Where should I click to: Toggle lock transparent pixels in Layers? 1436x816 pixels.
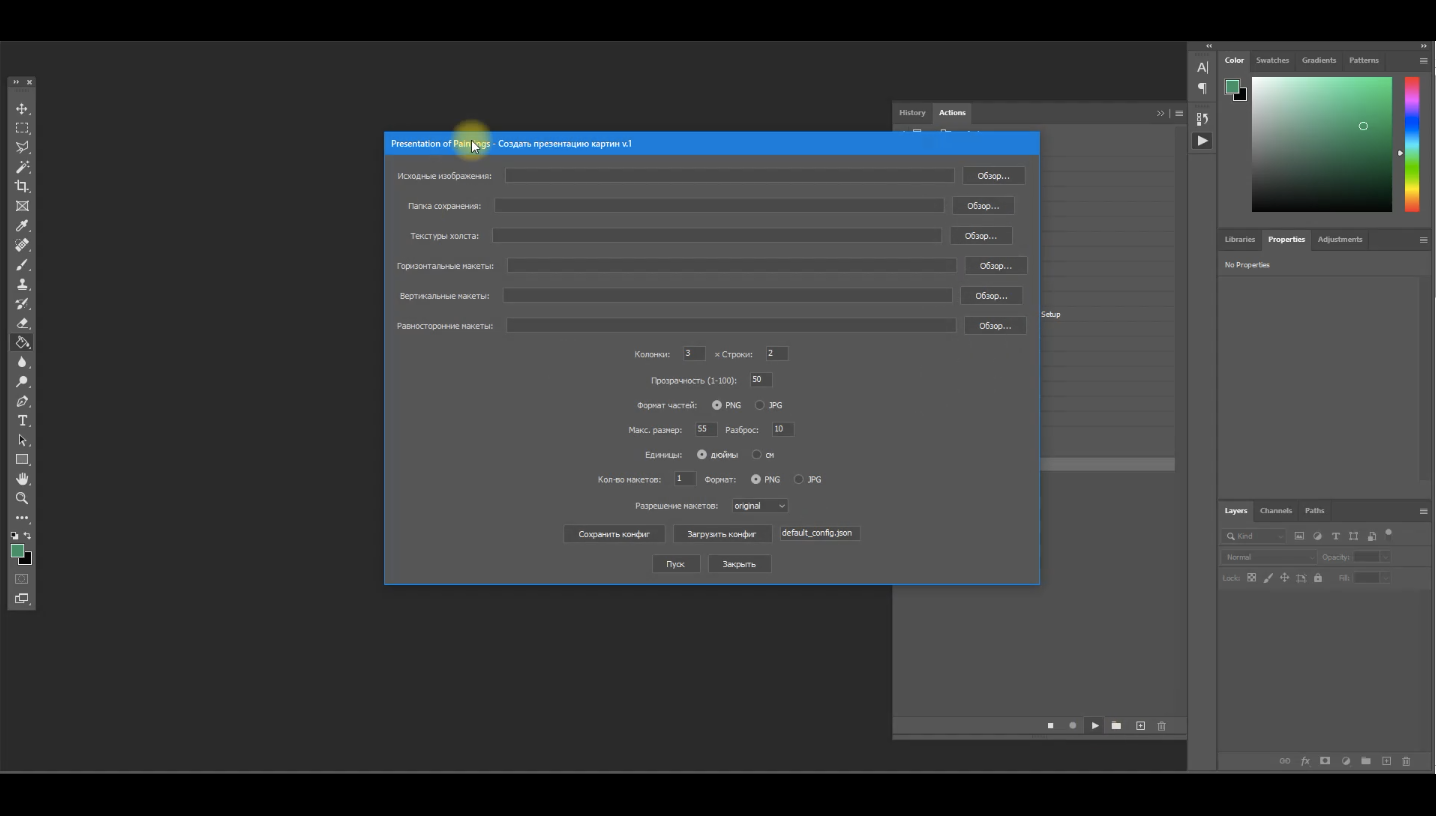(1251, 578)
